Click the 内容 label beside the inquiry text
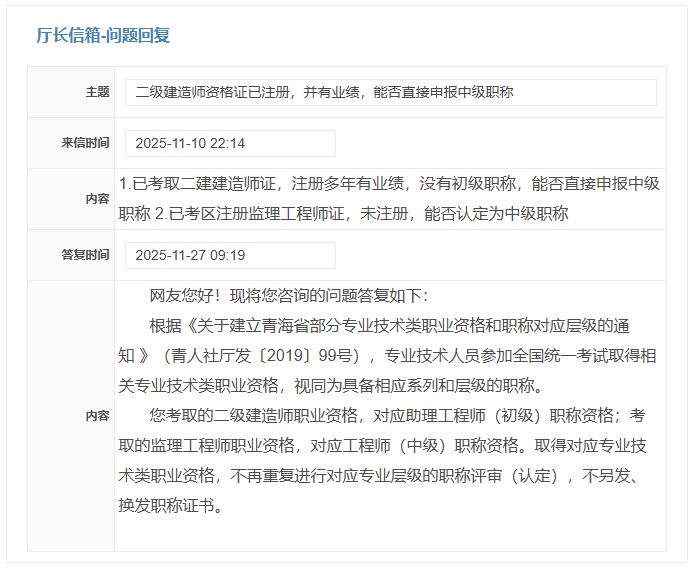The width and height of the screenshot is (695, 569). coord(97,199)
